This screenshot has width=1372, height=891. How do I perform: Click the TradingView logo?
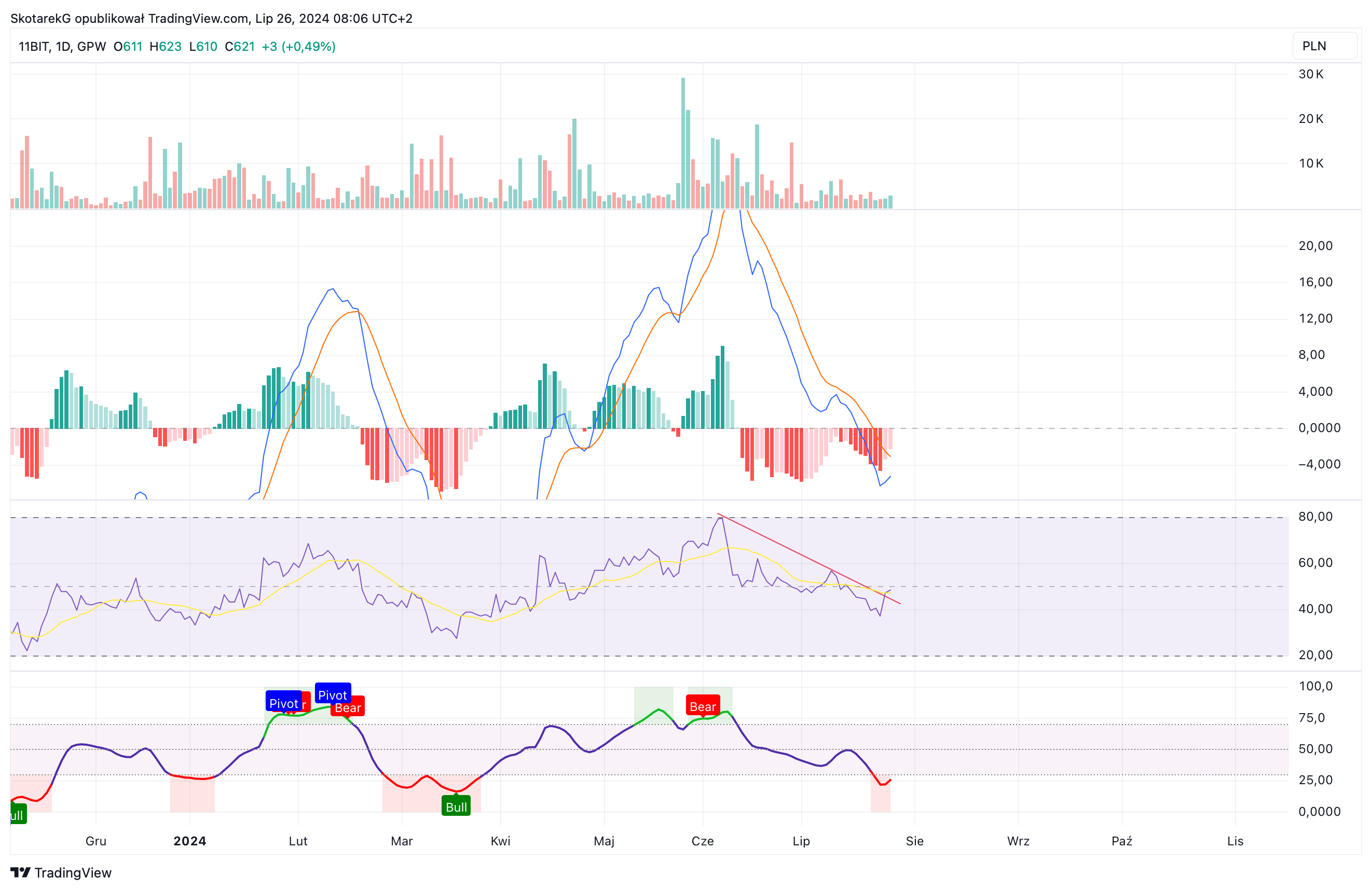tap(61, 872)
